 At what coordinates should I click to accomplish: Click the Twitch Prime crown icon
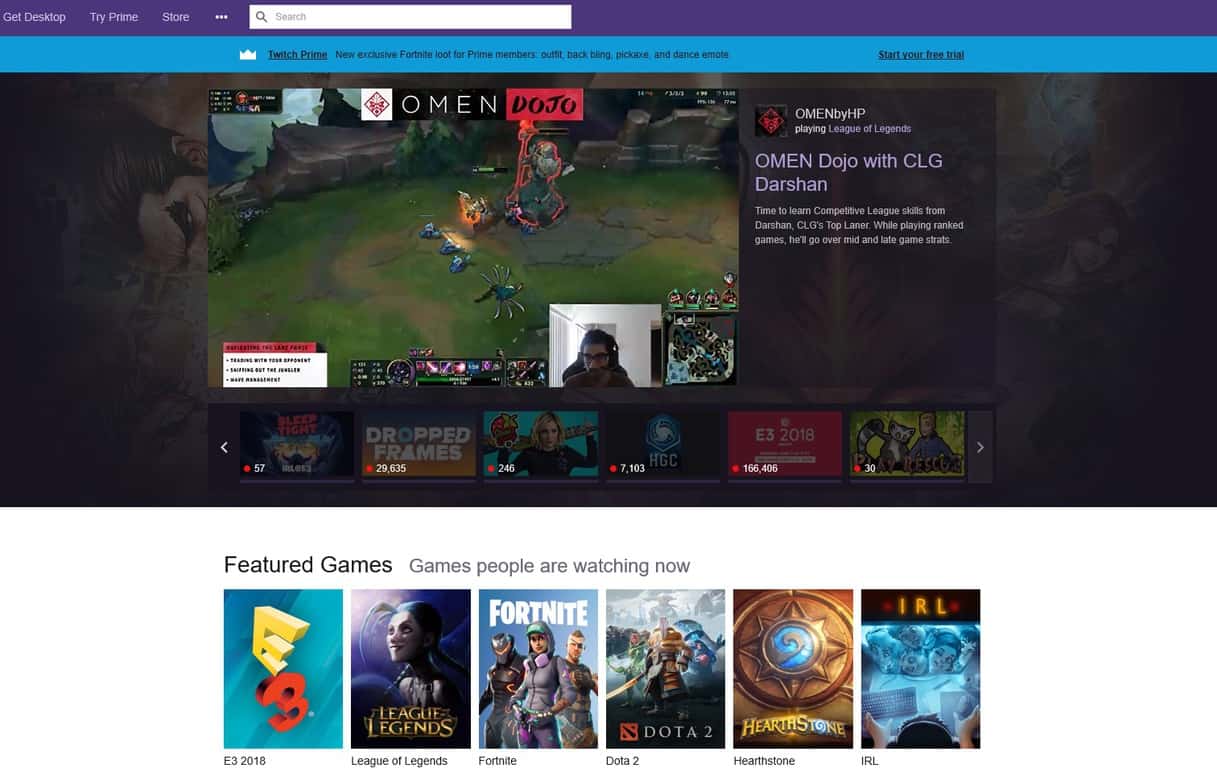[x=248, y=55]
